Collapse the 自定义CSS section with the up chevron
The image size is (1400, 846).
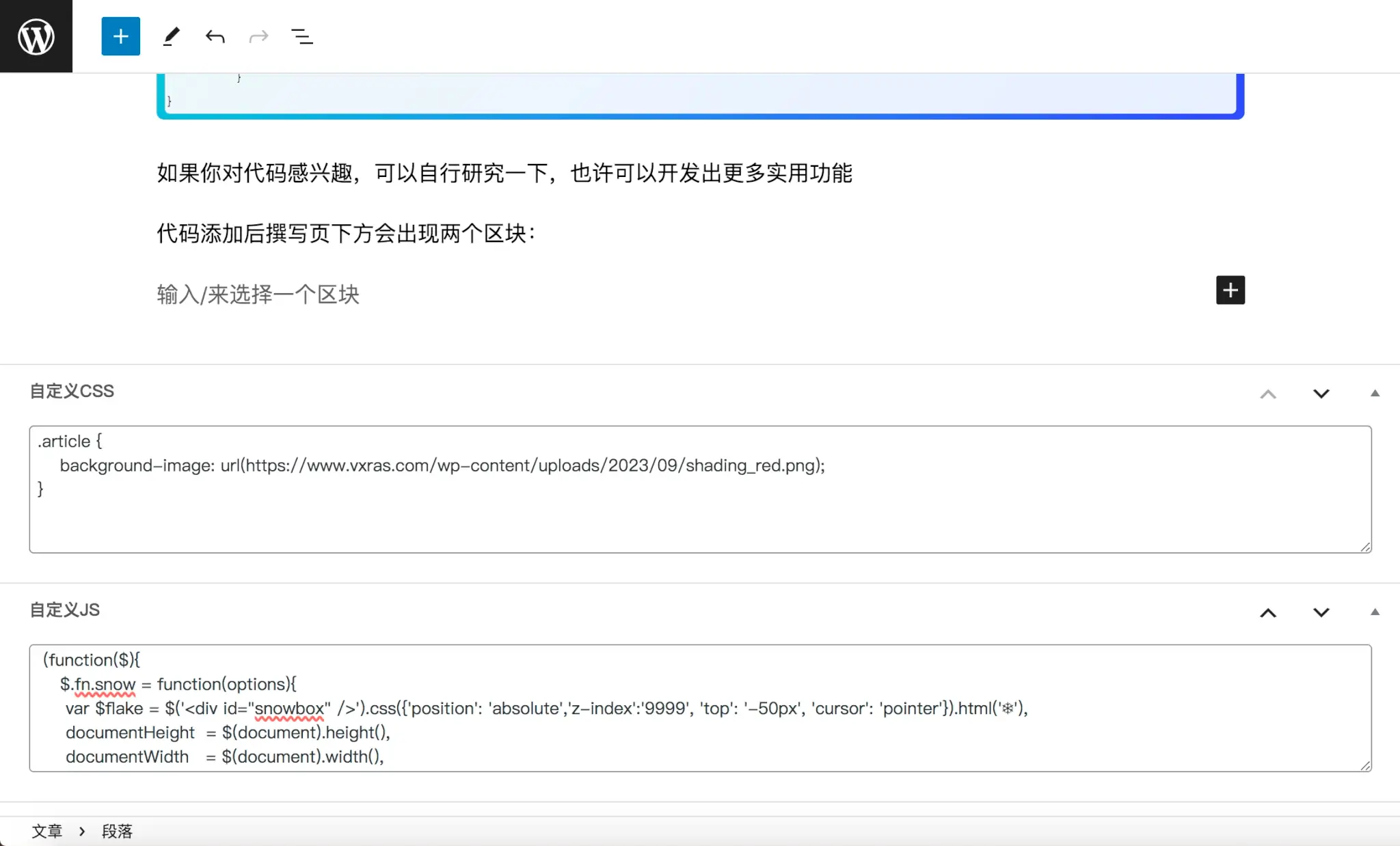pyautogui.click(x=1269, y=394)
